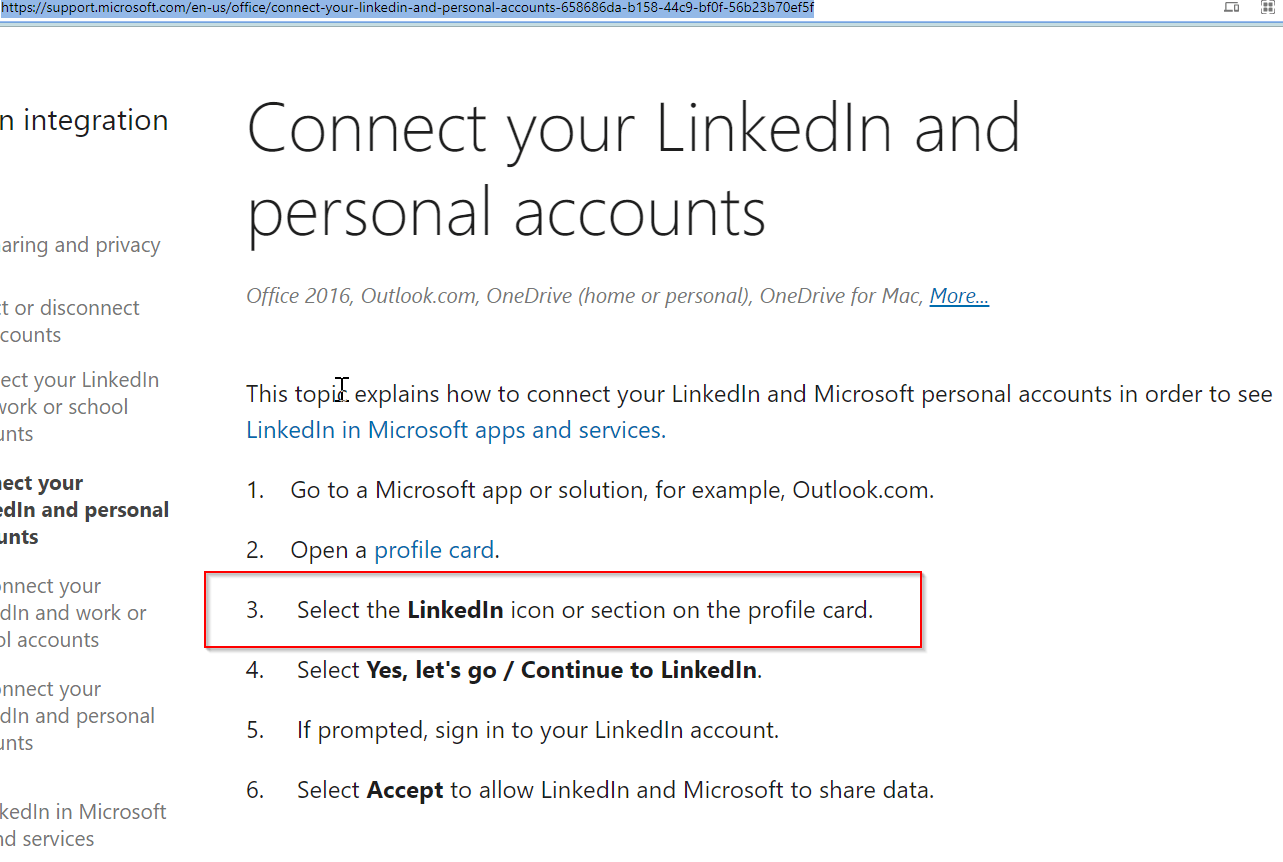Select the page URL in the address bar
Image resolution: width=1283 pixels, height=862 pixels.
407,8
